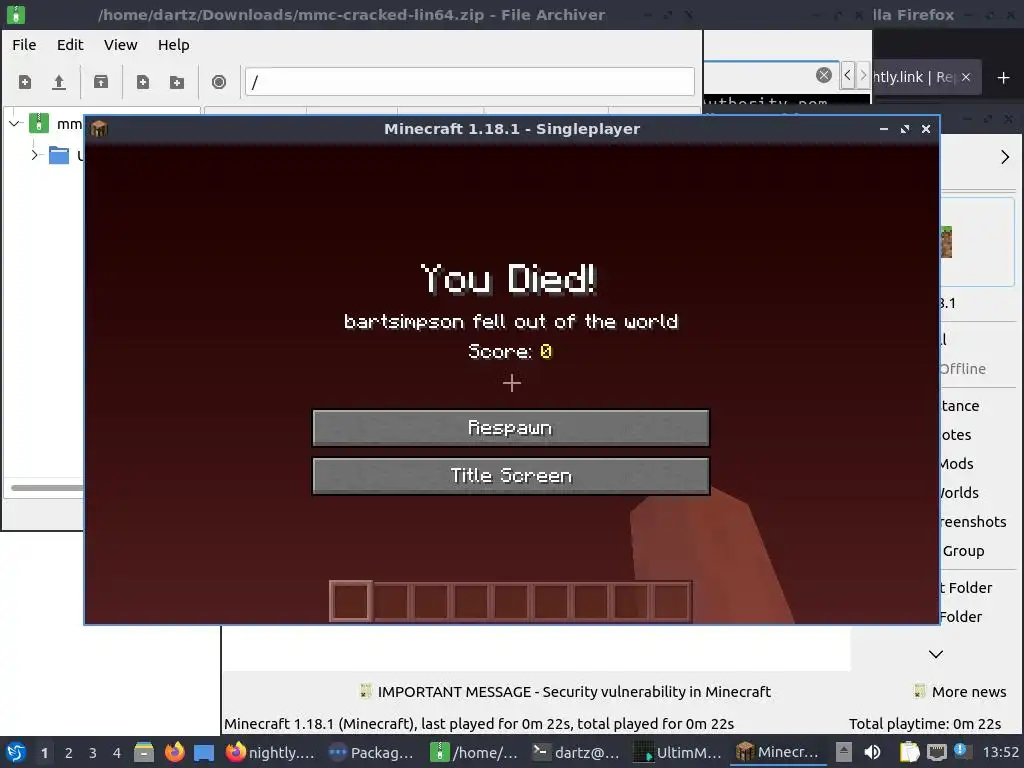This screenshot has height=768, width=1024.
Task: Open volume control speaker icon
Action: [x=872, y=752]
